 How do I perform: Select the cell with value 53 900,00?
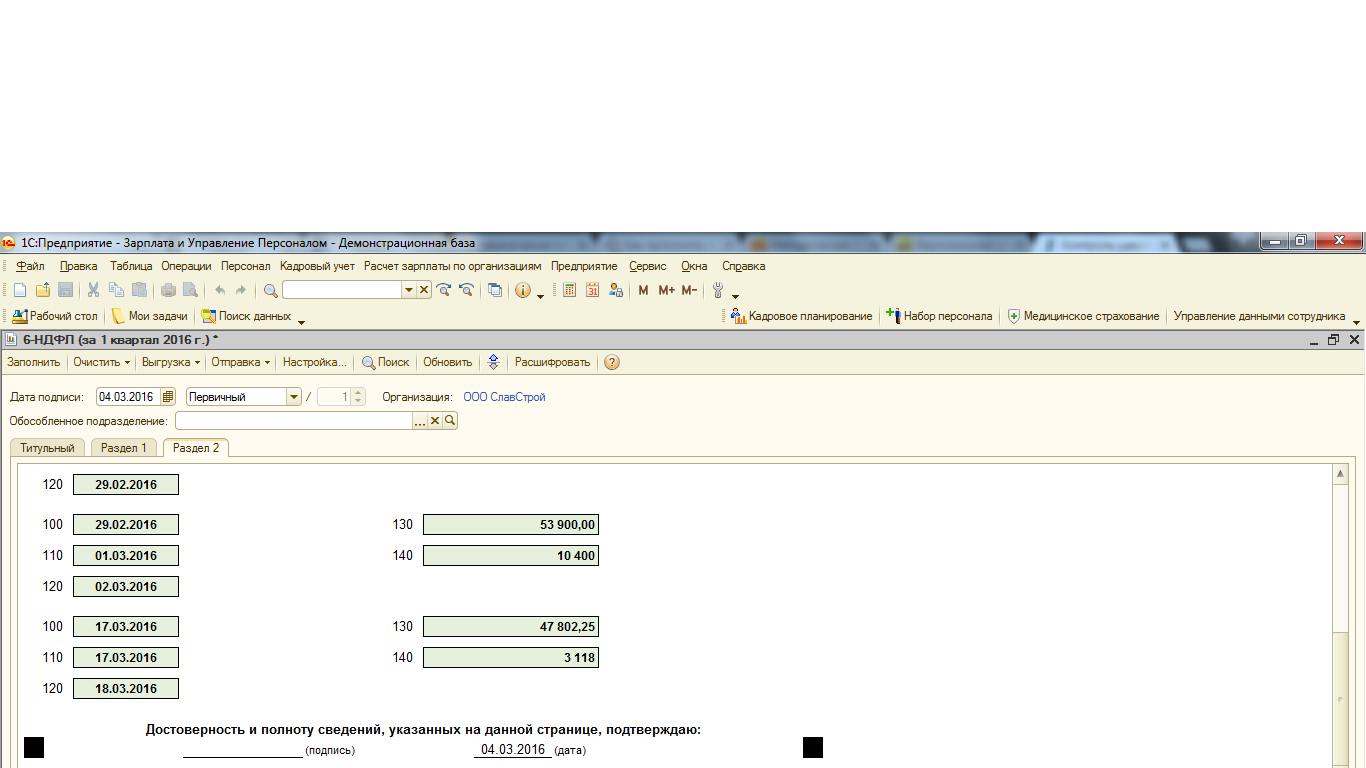pos(511,525)
